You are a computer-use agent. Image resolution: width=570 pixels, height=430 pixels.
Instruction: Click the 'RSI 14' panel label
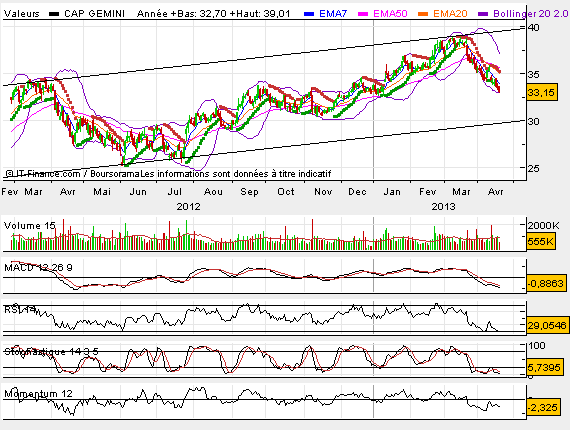tap(20, 310)
